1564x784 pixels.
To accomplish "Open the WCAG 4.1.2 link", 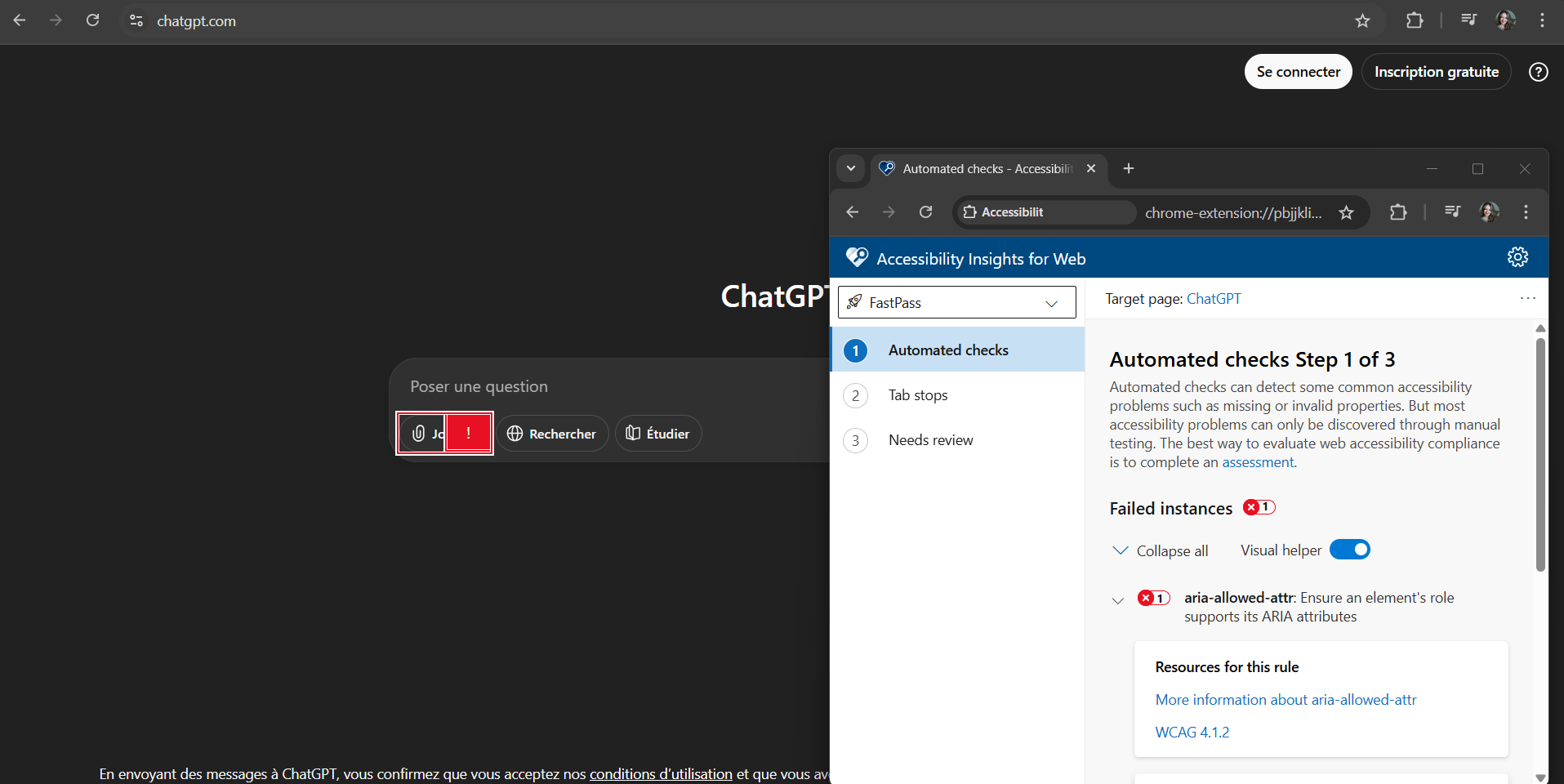I will [1192, 733].
